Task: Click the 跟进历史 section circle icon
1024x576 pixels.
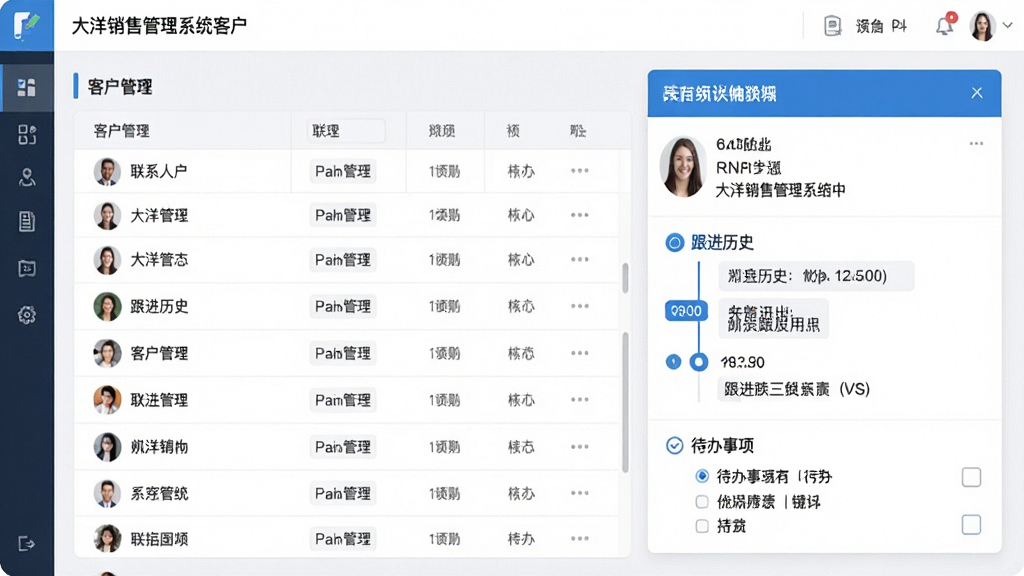Action: tap(675, 243)
